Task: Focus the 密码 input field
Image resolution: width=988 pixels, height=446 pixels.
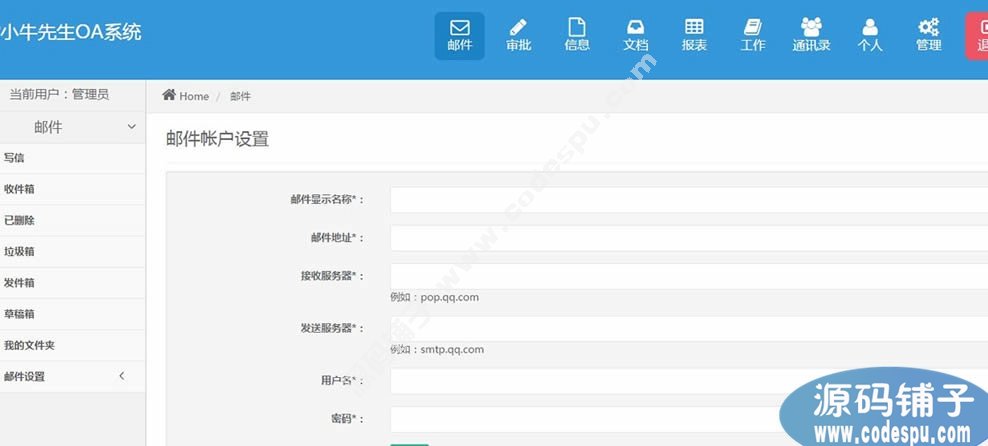Action: (x=689, y=420)
